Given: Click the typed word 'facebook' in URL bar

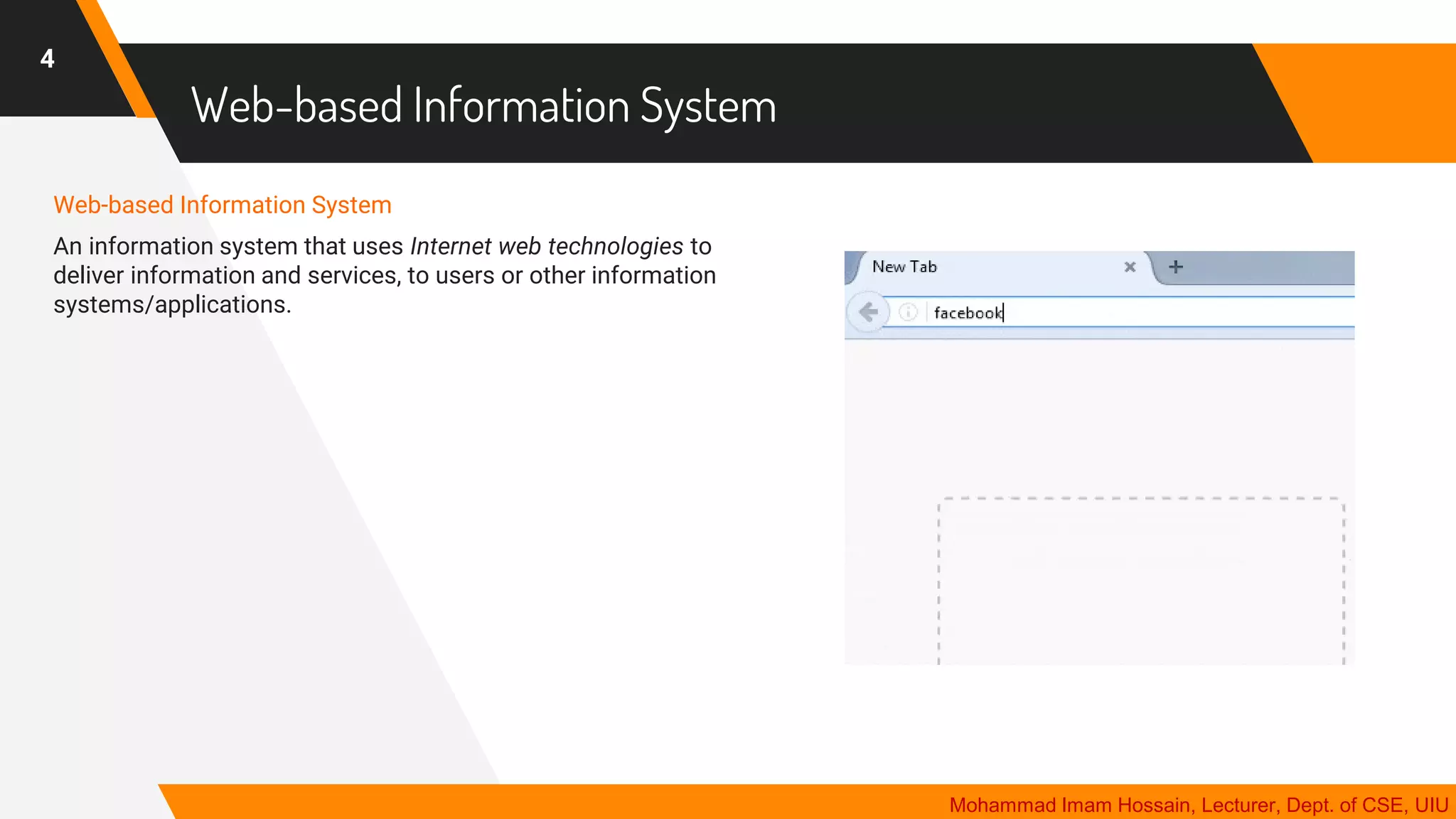Looking at the screenshot, I should pyautogui.click(x=967, y=313).
